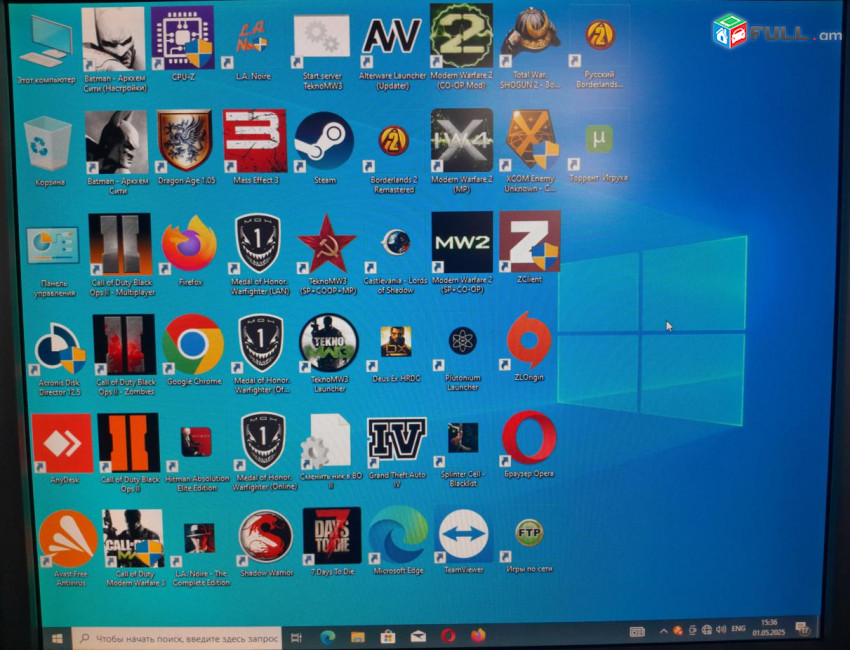Open Edge from the taskbar

(x=327, y=637)
